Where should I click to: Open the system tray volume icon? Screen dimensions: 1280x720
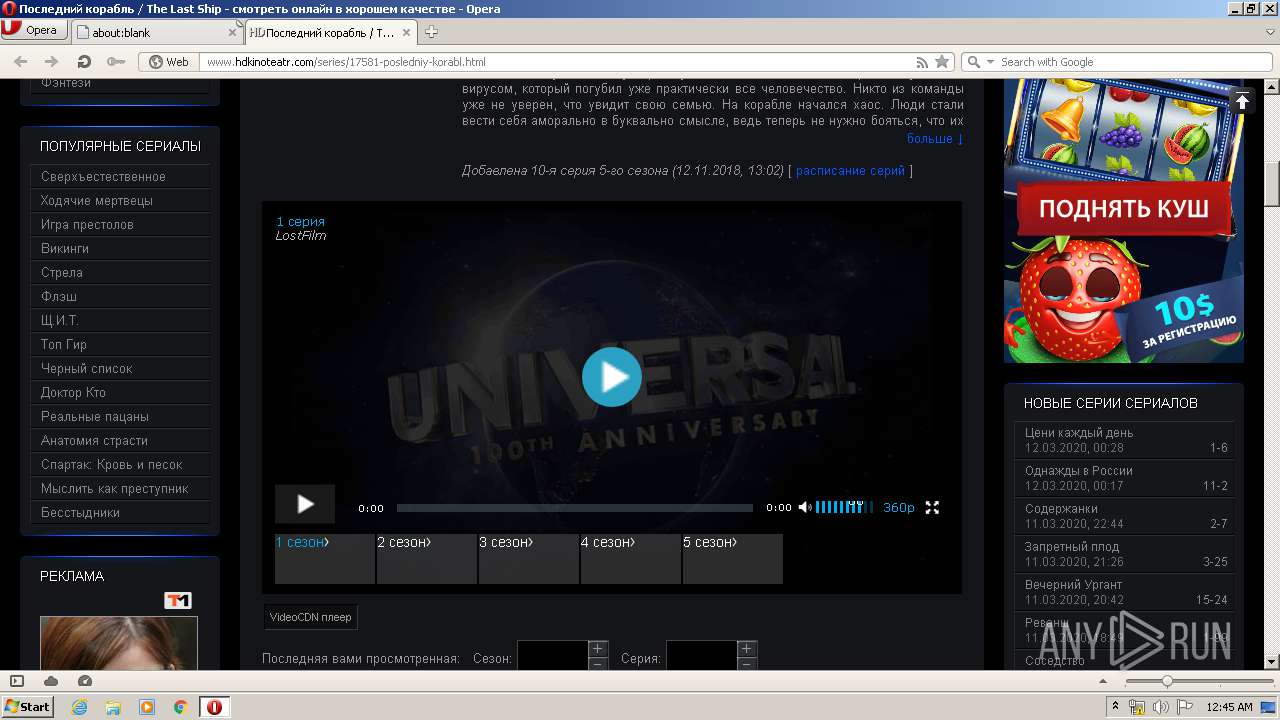(x=1160, y=707)
